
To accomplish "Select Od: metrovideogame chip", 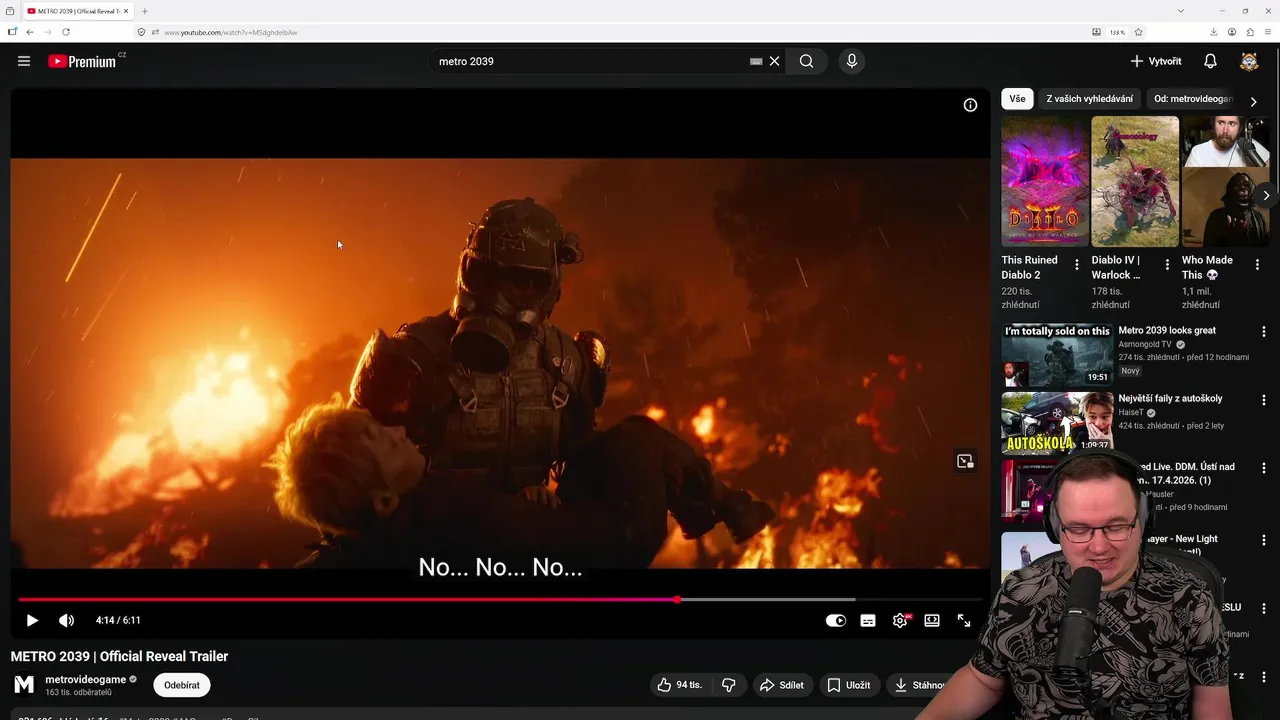I will pos(1193,99).
